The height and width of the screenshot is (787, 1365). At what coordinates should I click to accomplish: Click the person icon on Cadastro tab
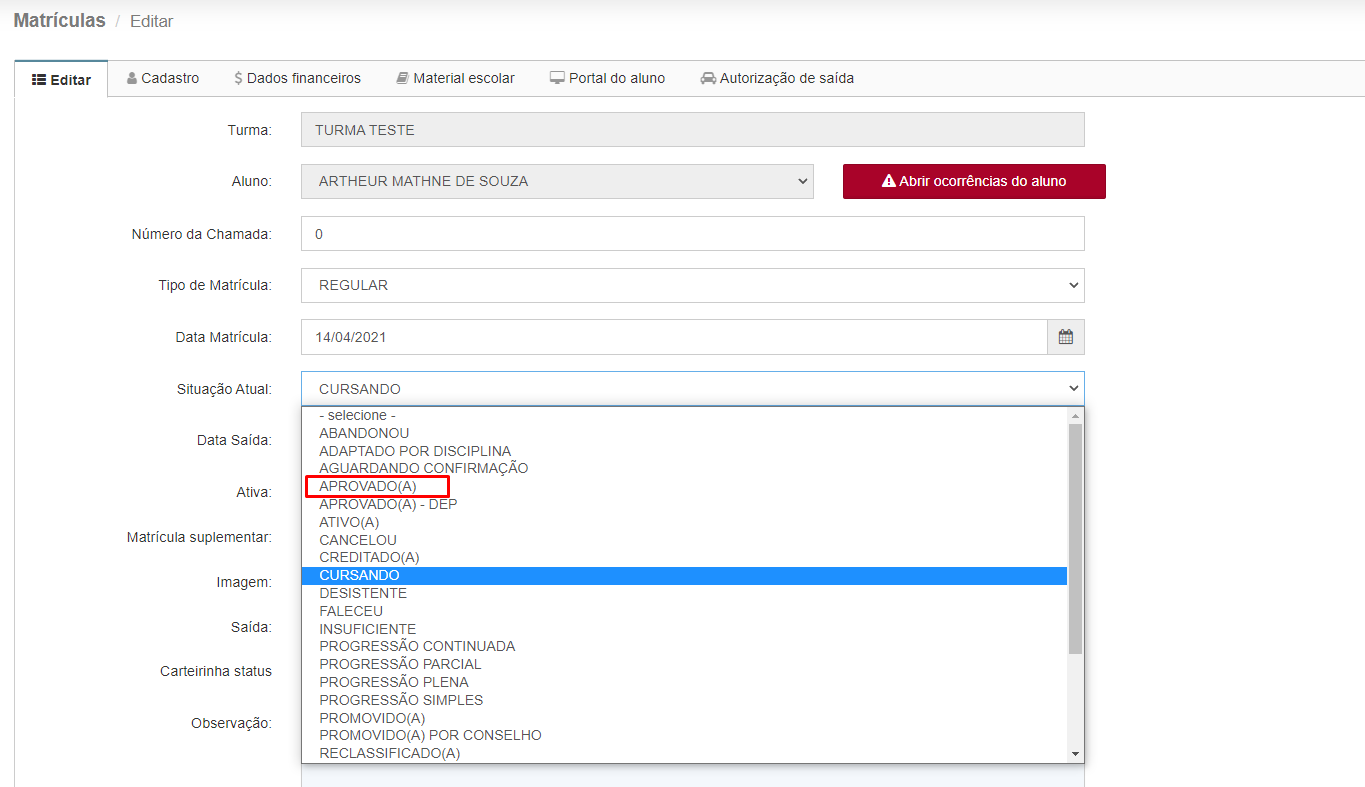point(132,78)
